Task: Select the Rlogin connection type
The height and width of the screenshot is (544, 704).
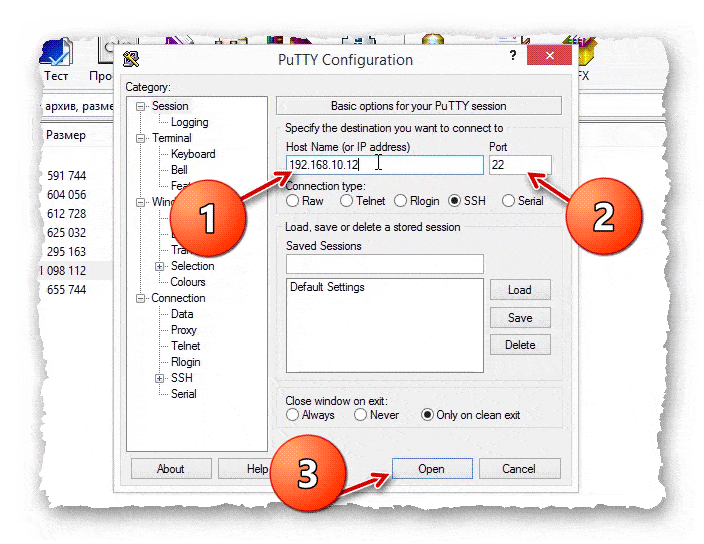Action: 400,201
